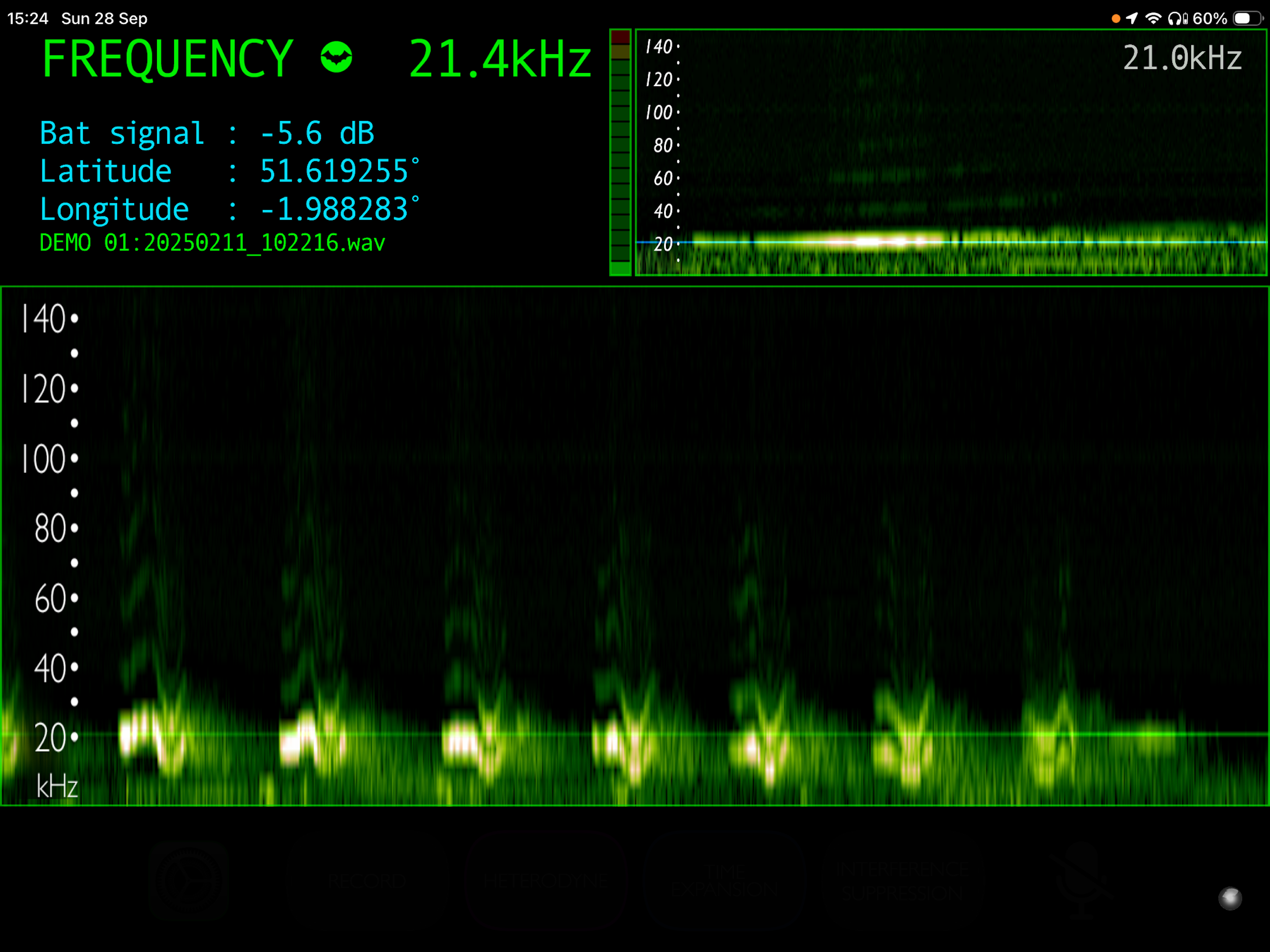Click the 60 mark on mini spectrogram axis
The image size is (1270, 952).
(x=666, y=178)
